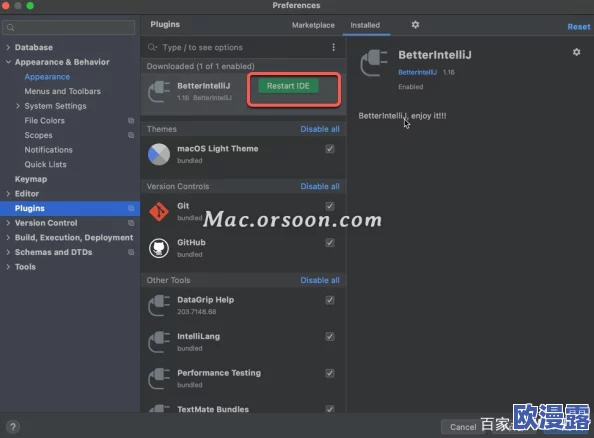Collapse Appearance & Behavior section
This screenshot has height=438, width=594.
[x=8, y=62]
